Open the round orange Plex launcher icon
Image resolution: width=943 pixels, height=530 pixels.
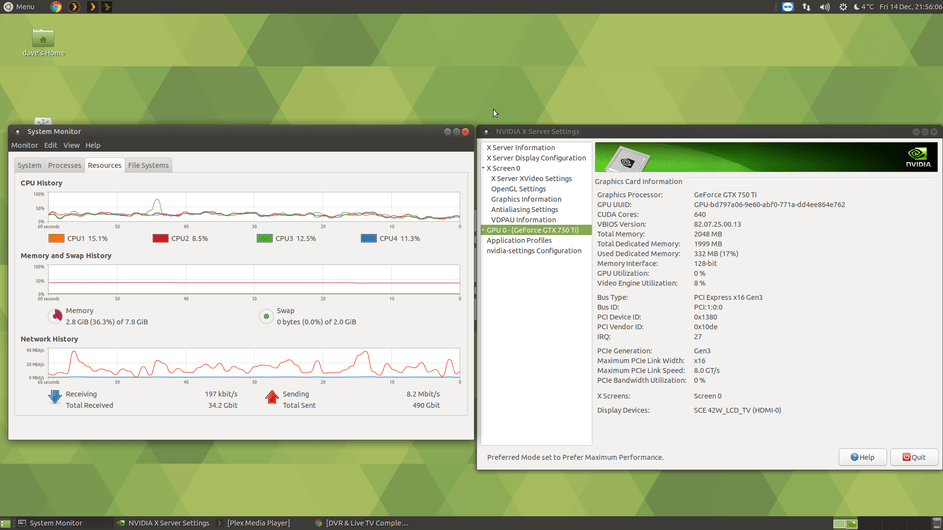tap(74, 7)
